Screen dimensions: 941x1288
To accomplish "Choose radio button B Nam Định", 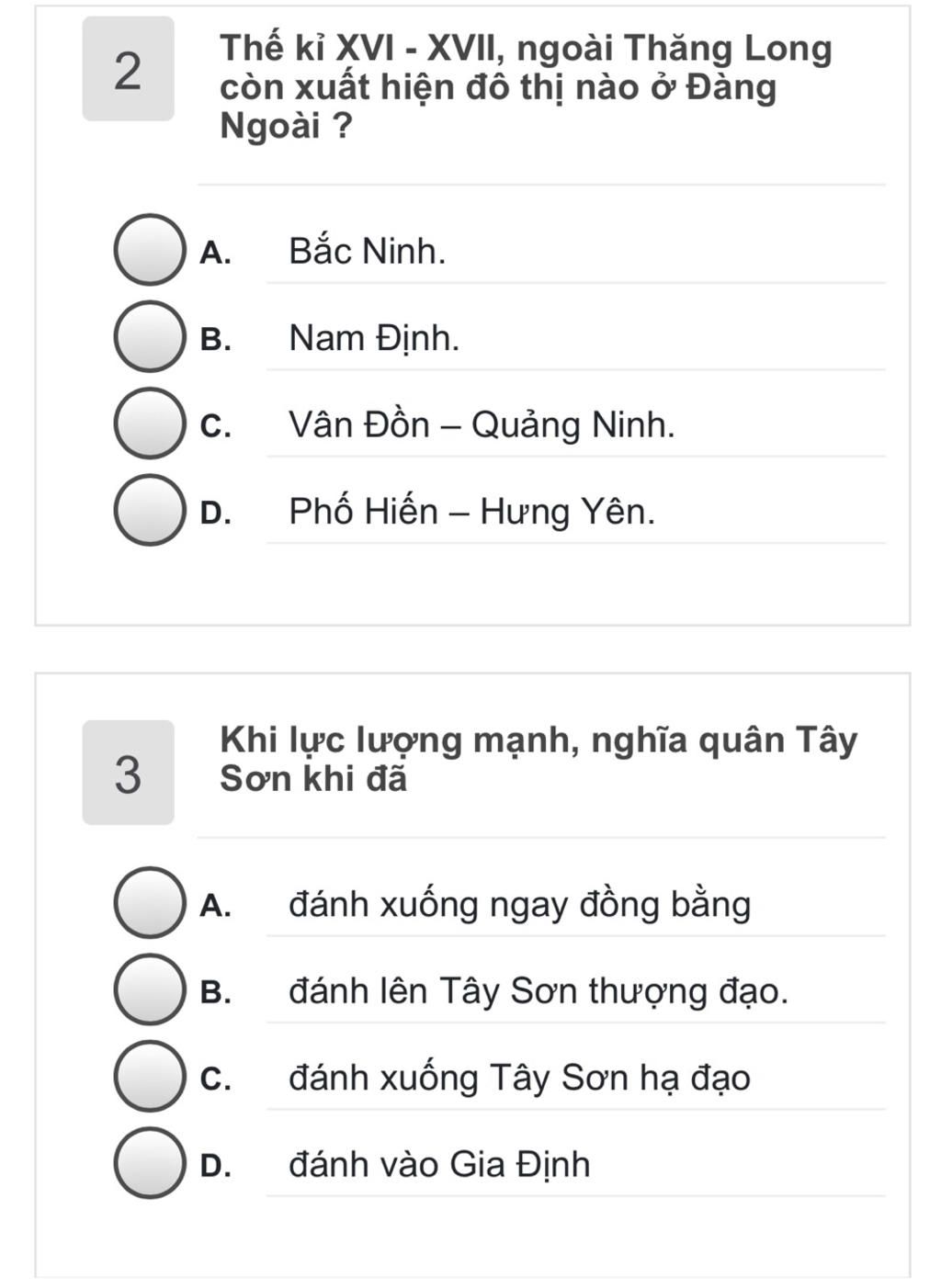I will (149, 337).
